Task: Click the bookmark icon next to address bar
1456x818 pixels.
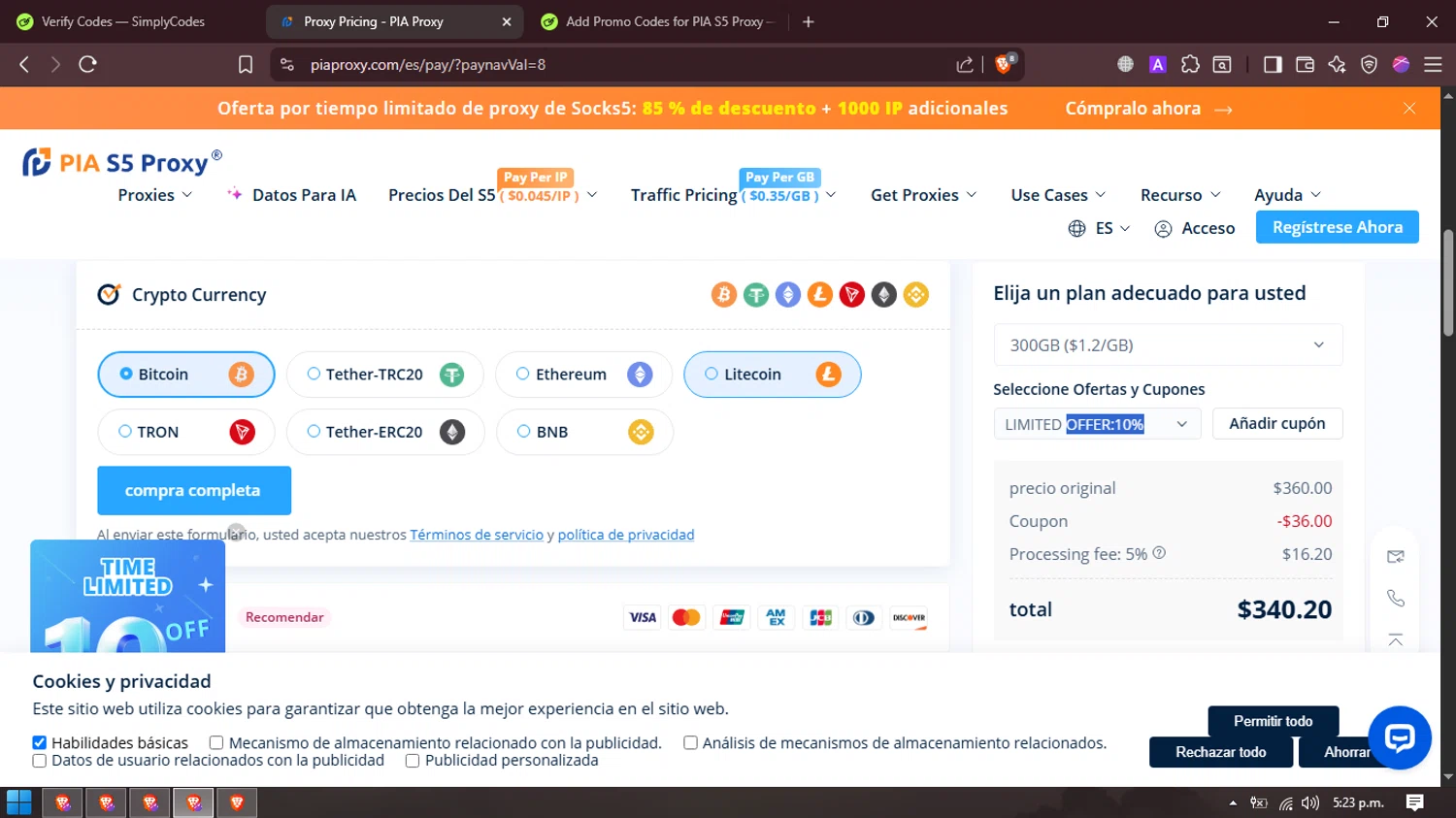Action: pyautogui.click(x=246, y=64)
